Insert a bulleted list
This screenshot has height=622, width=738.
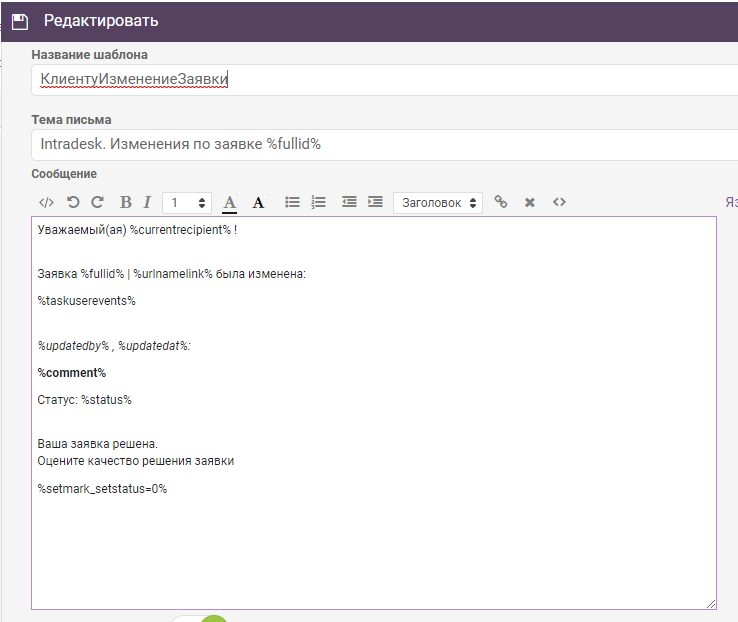point(292,202)
